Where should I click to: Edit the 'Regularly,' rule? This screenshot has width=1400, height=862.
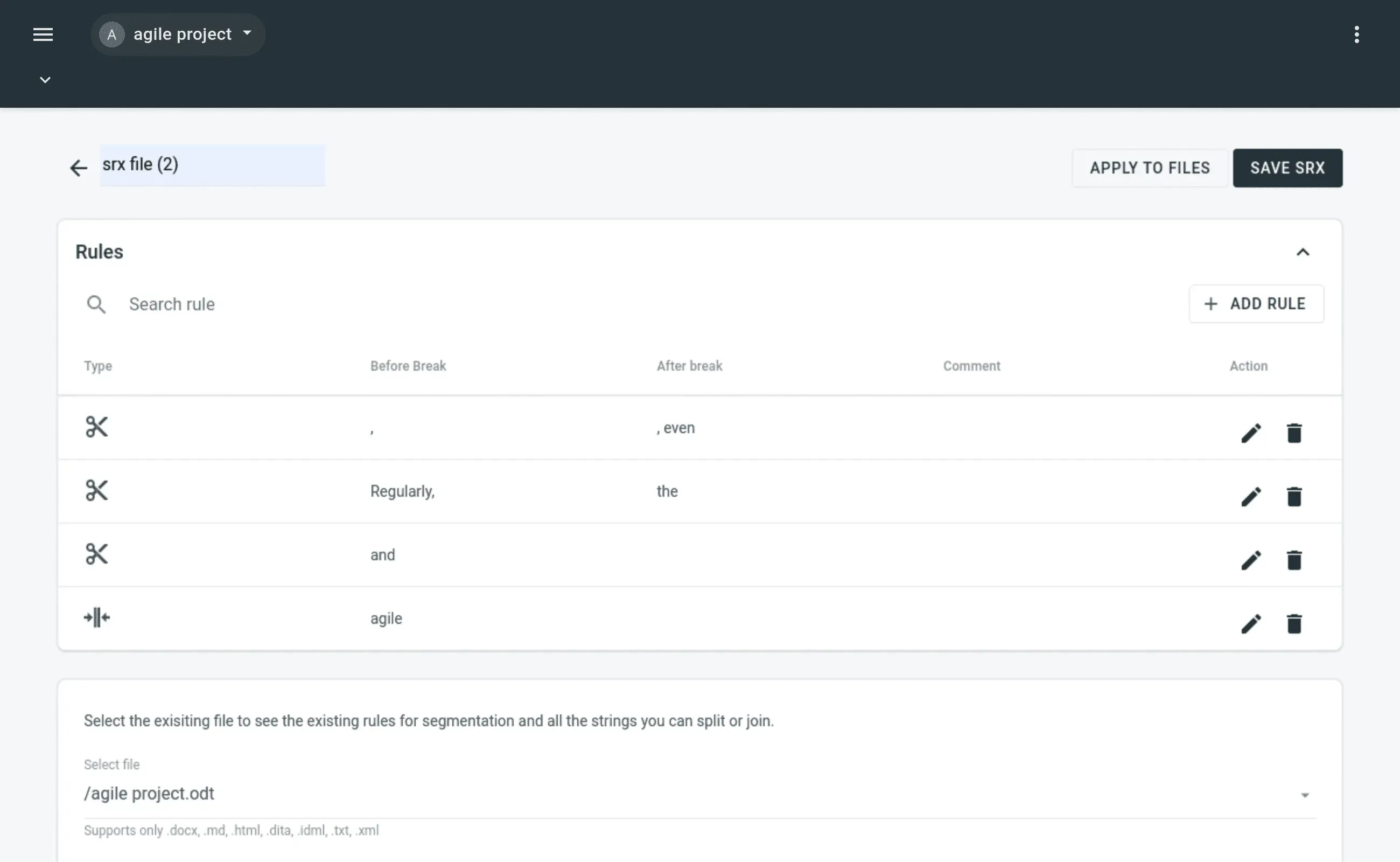(1251, 497)
